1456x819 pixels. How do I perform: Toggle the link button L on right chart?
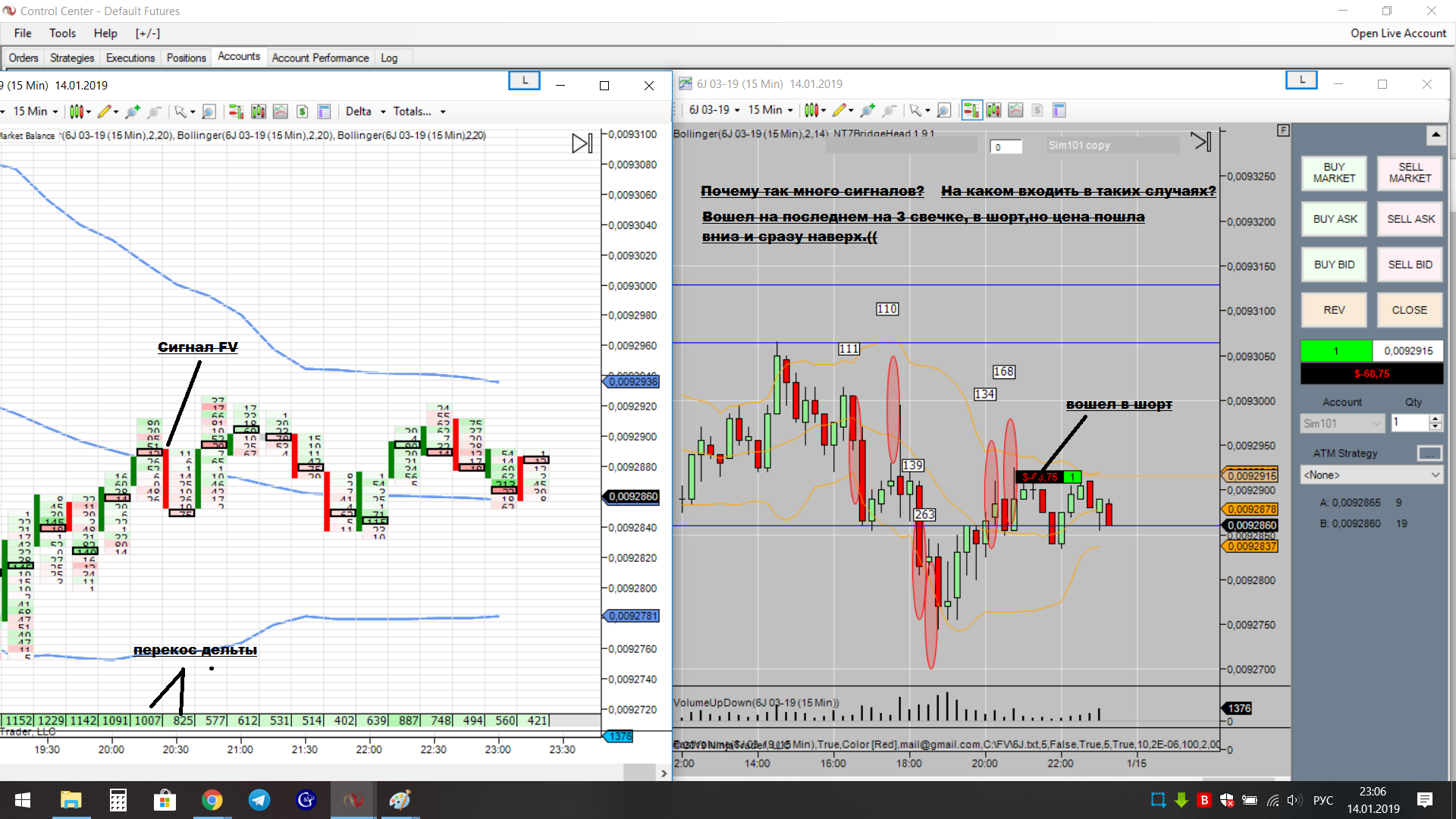click(x=1301, y=80)
